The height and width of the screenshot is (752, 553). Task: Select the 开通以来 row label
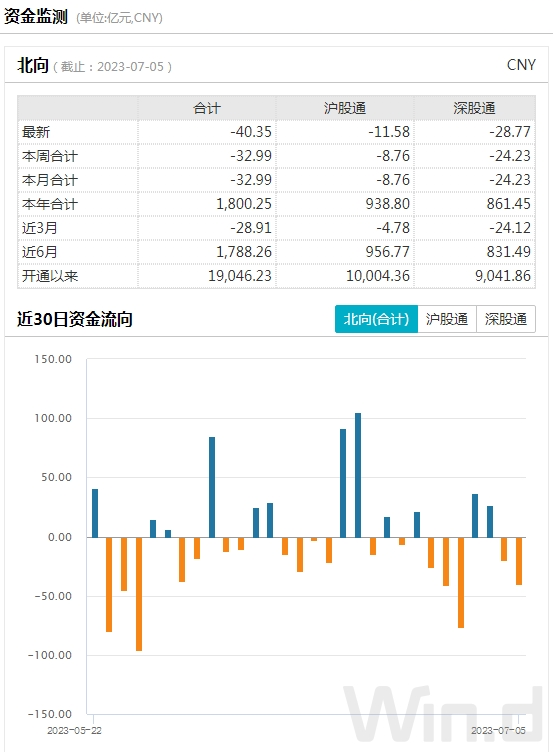pyautogui.click(x=50, y=276)
